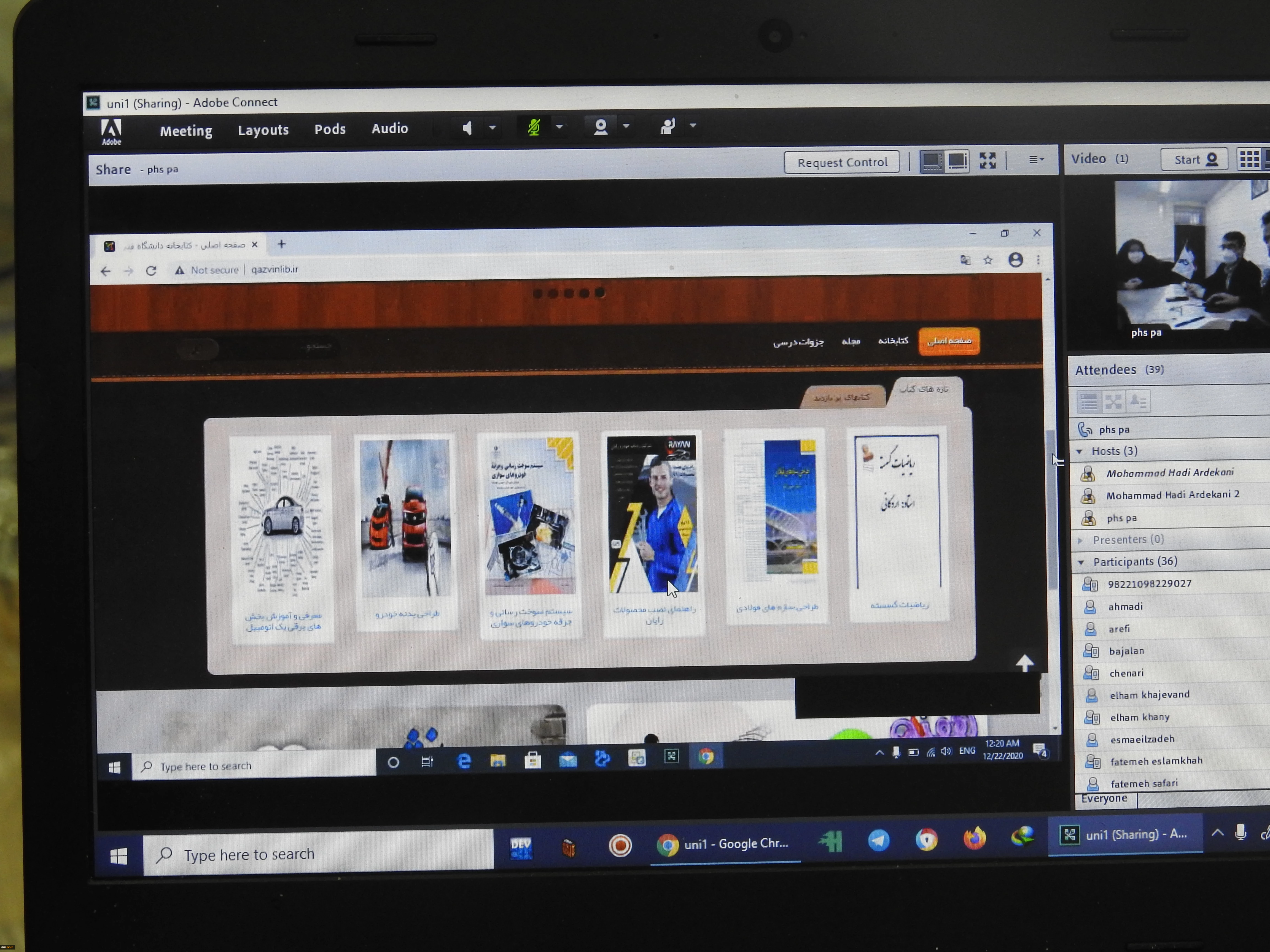The height and width of the screenshot is (952, 1270).
Task: Click the raise hand status icon
Action: point(667,126)
